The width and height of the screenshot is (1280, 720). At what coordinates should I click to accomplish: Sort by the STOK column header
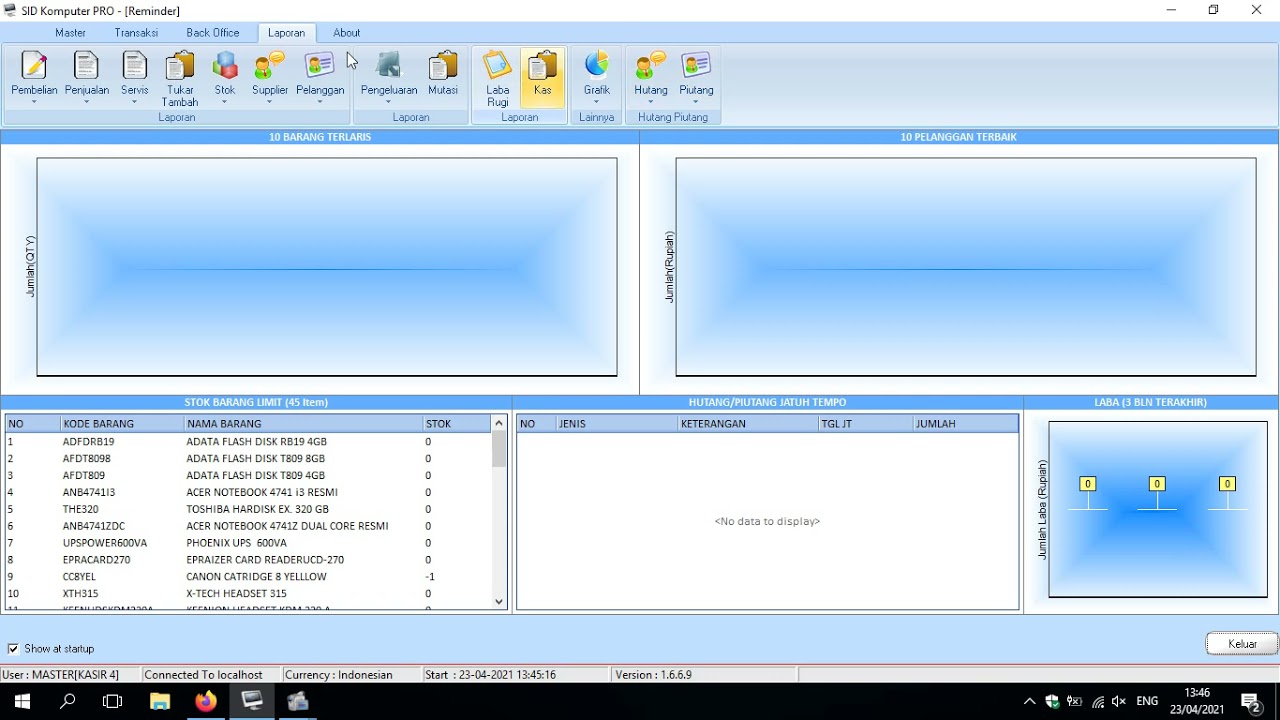456,424
